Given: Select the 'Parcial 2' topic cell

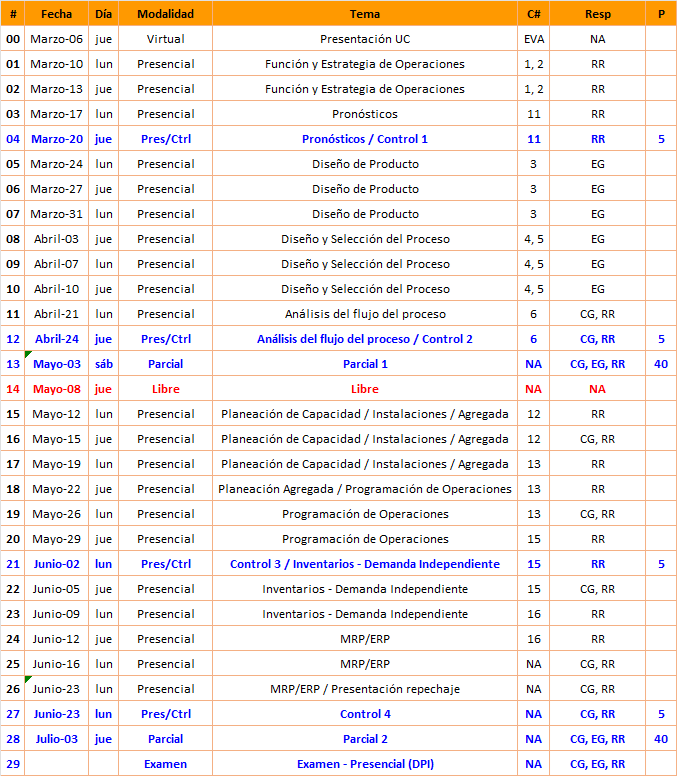Looking at the screenshot, I should pos(365,739).
